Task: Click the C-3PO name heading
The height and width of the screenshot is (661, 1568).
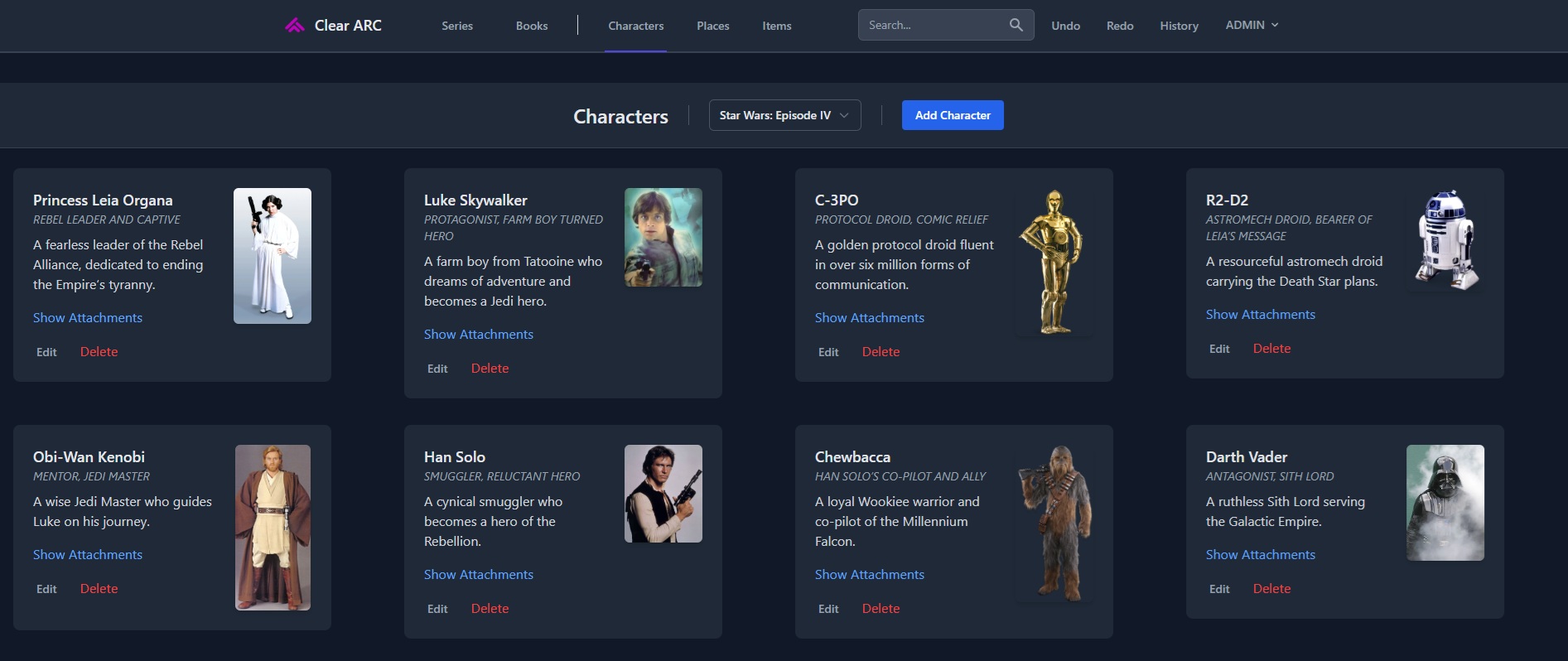Action: [x=837, y=200]
